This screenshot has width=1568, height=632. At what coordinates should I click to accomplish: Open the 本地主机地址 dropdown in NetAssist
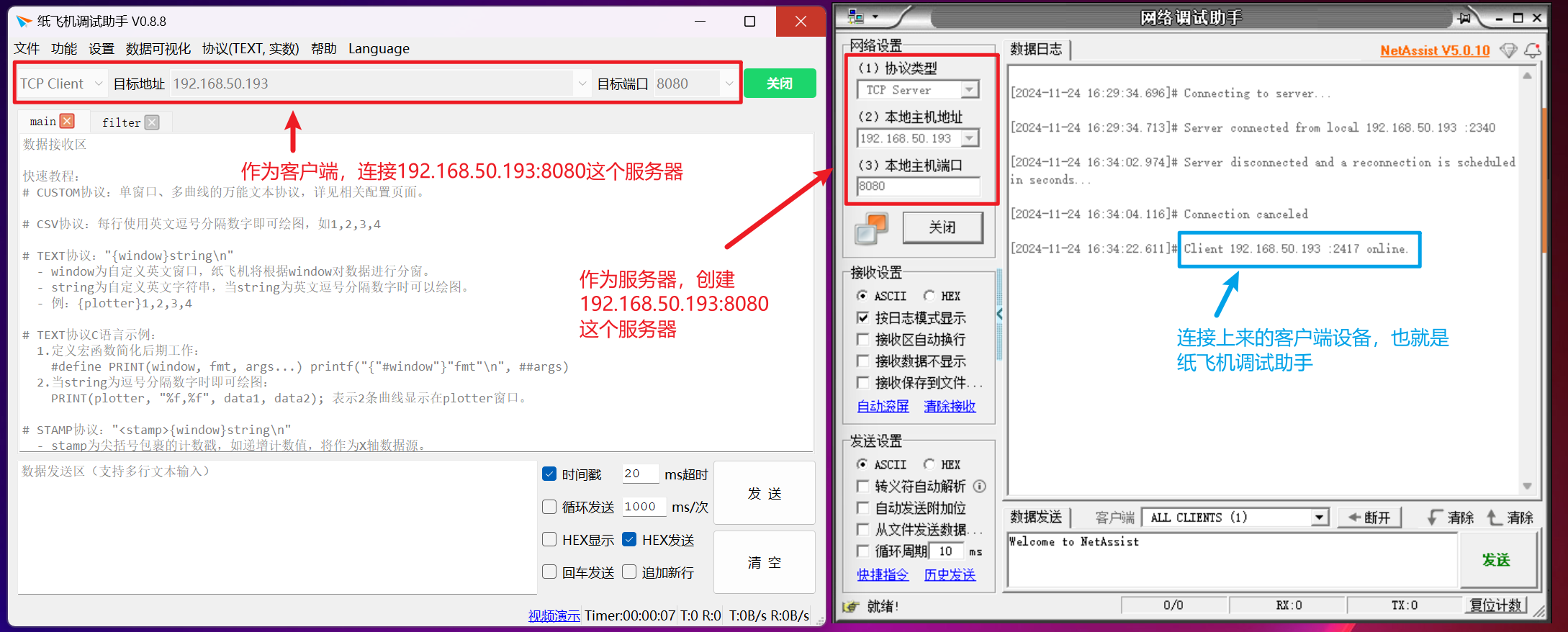point(970,138)
